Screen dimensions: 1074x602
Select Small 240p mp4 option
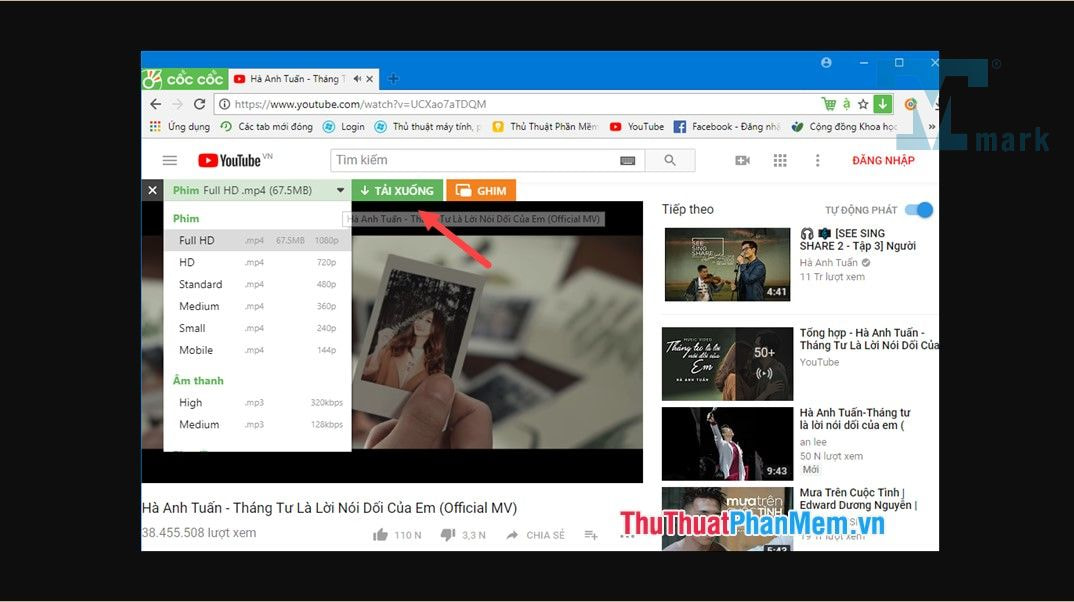pos(258,328)
